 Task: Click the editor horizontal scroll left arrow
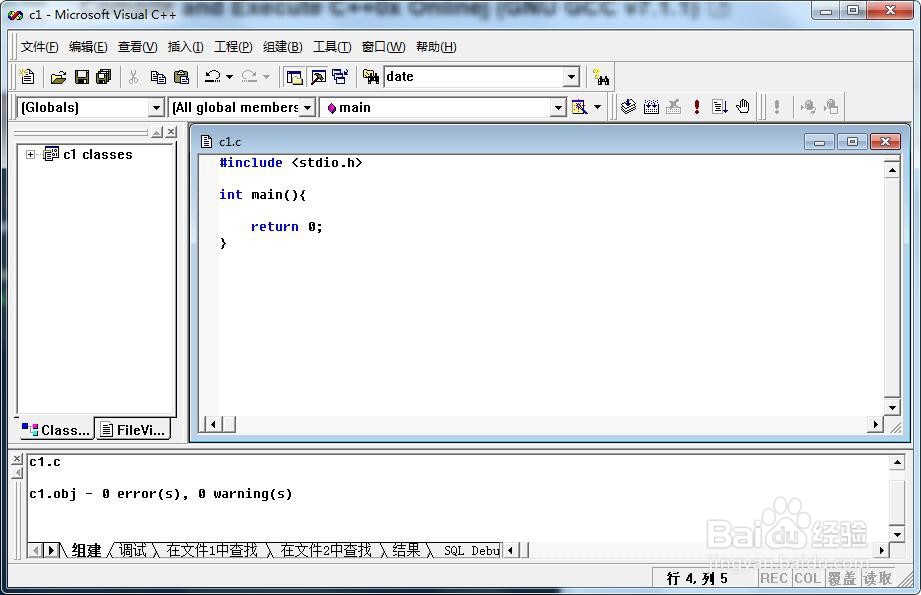[x=213, y=424]
